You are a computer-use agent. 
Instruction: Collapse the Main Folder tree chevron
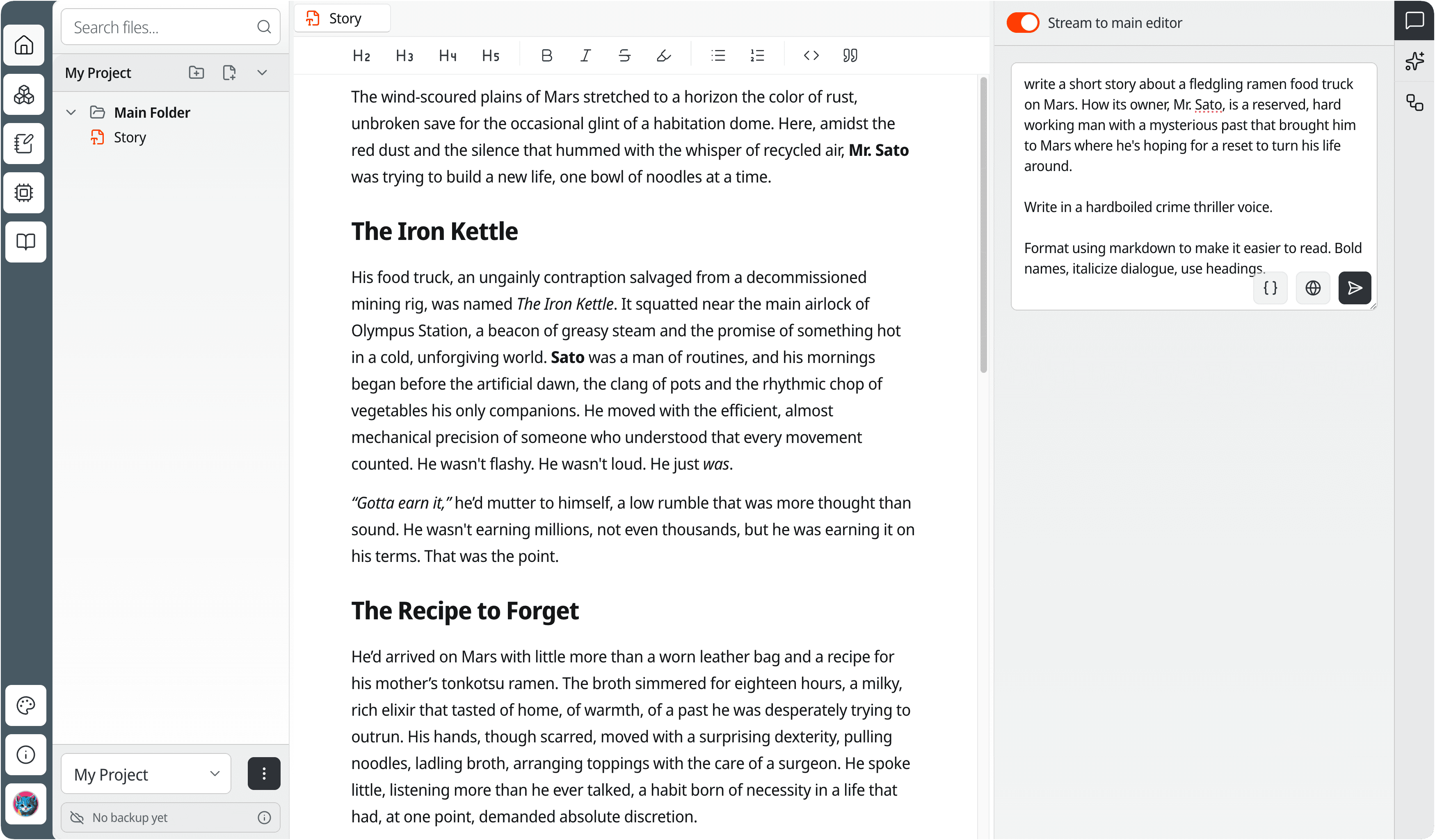pyautogui.click(x=71, y=112)
